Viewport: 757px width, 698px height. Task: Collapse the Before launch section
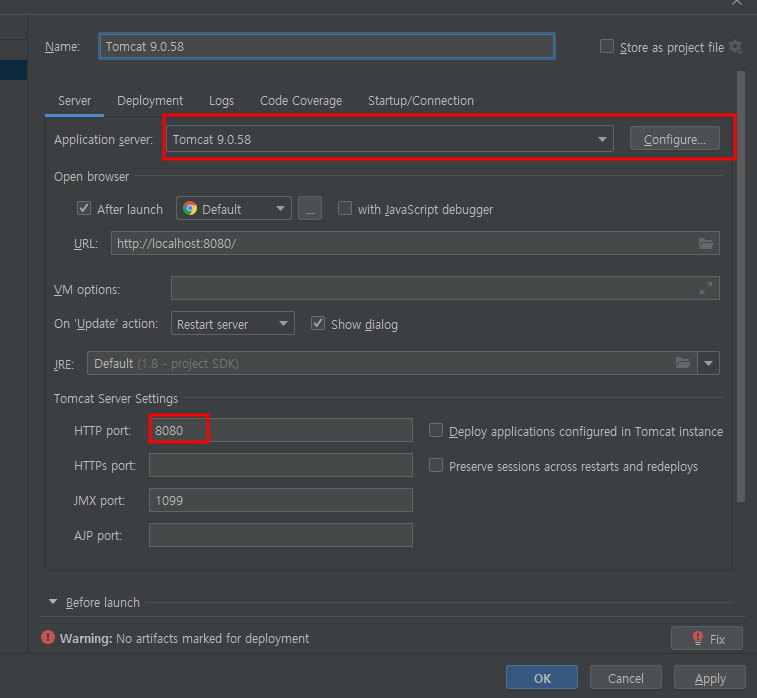coord(53,602)
